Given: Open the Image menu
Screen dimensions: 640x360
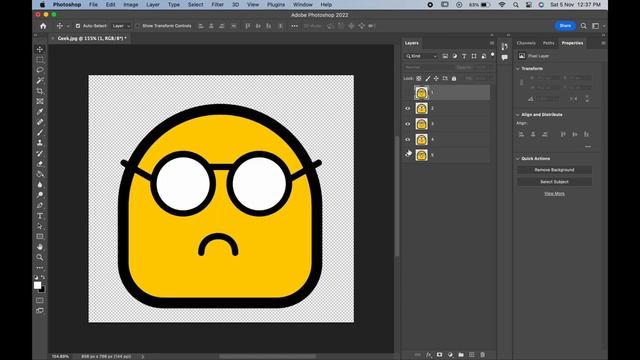Looking at the screenshot, I should (x=131, y=4).
